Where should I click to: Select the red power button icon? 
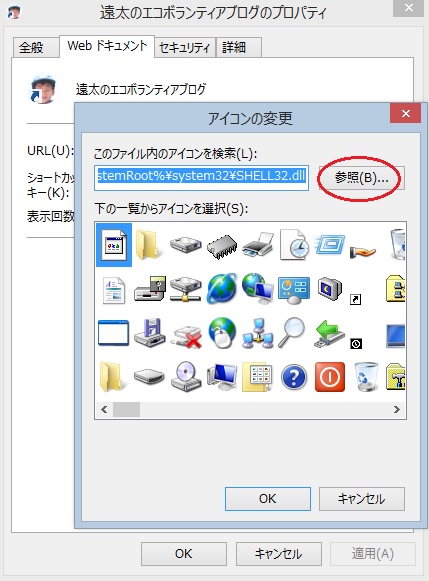pyautogui.click(x=330, y=377)
